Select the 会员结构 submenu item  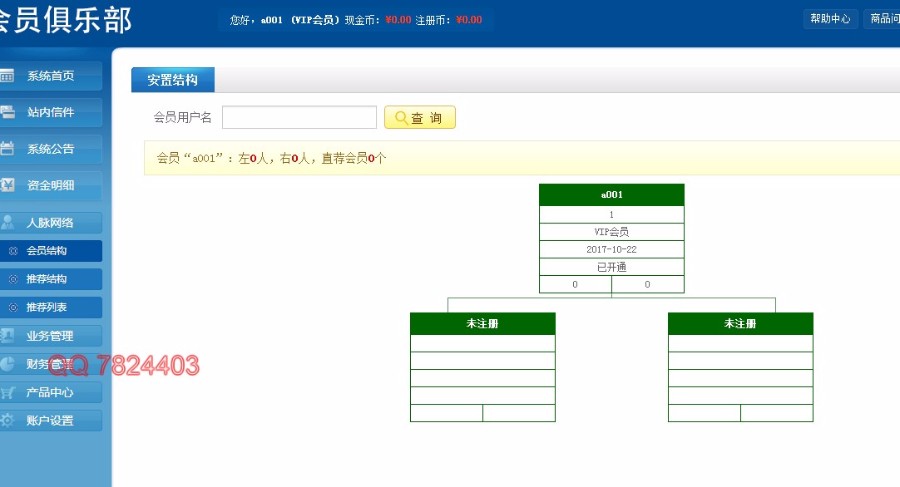pos(47,251)
